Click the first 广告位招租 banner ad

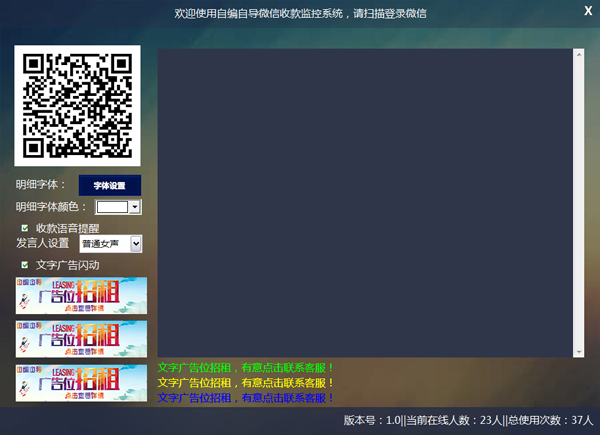(81, 296)
